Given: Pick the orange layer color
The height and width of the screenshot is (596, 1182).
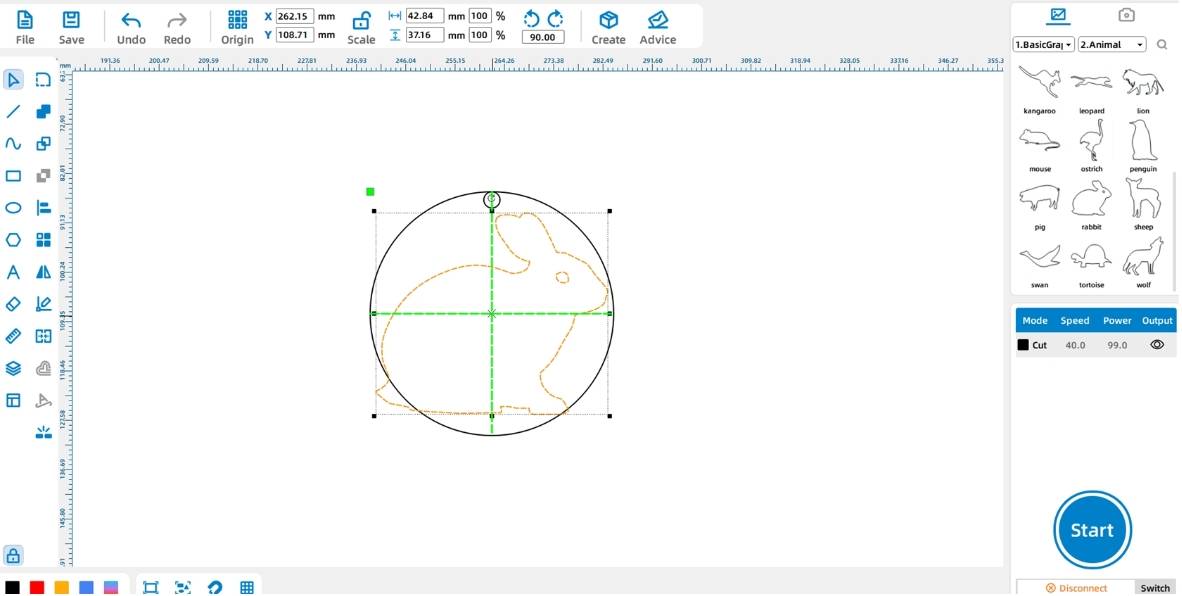Looking at the screenshot, I should pos(62,588).
